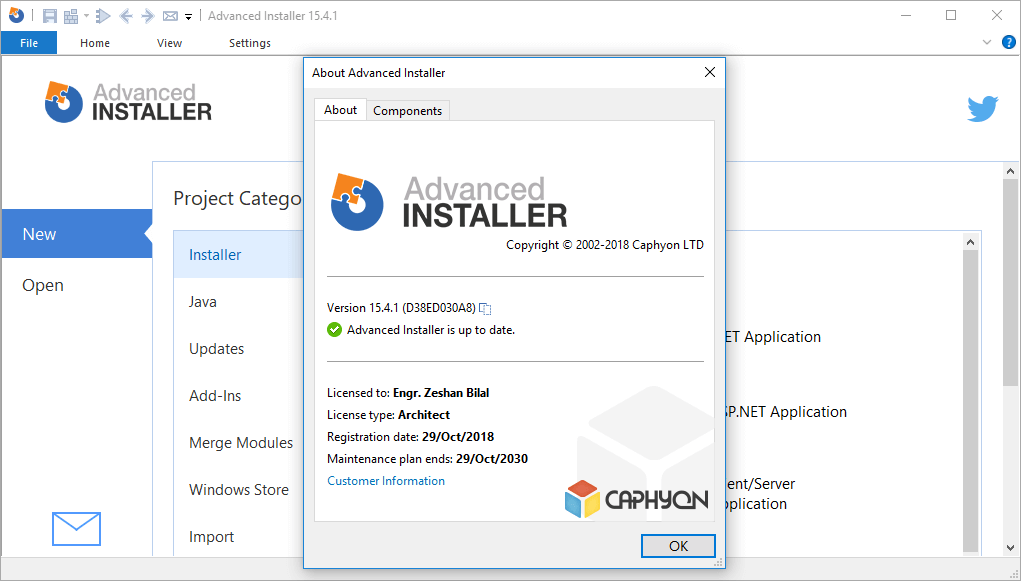Click the Caphyon logo in the About dialog
The height and width of the screenshot is (581, 1021).
click(636, 500)
